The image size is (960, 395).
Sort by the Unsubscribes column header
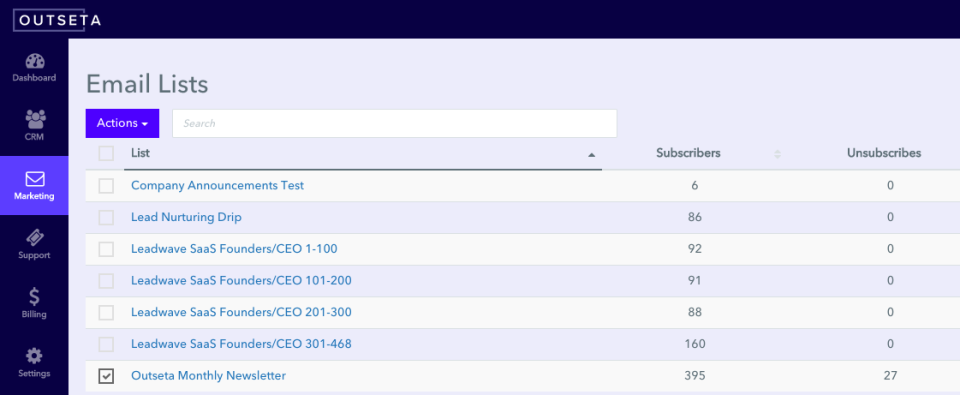884,153
